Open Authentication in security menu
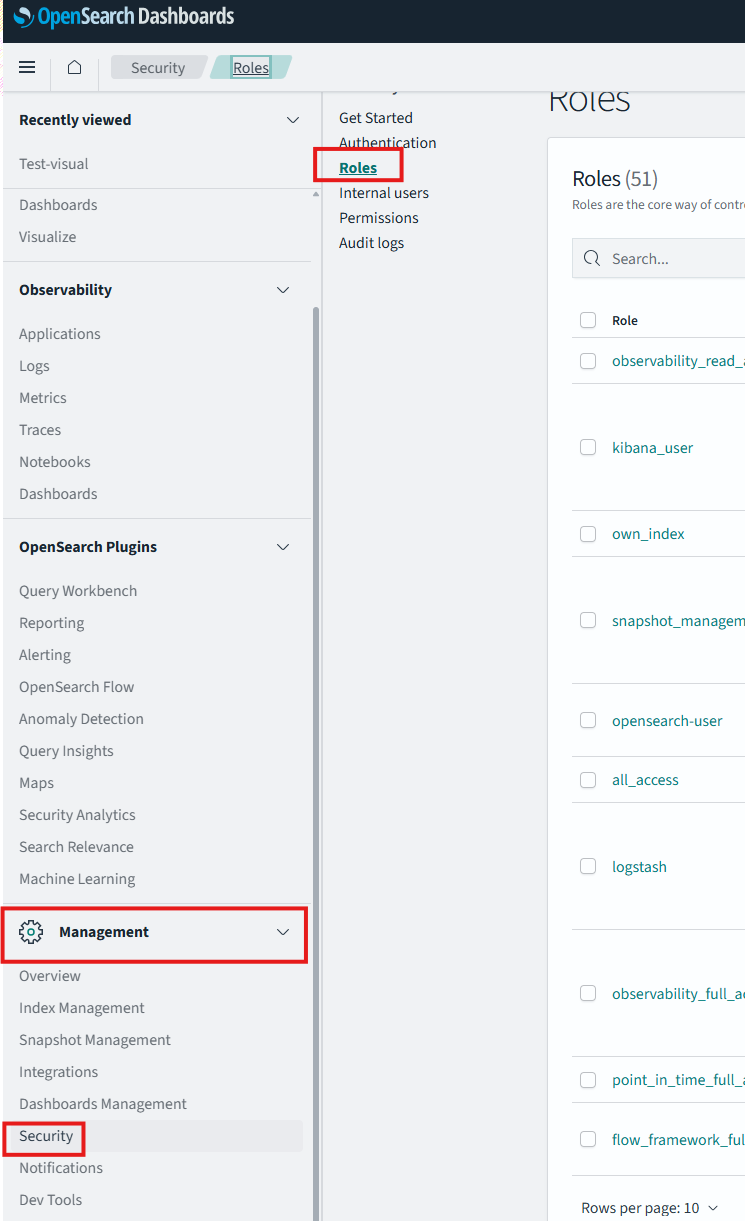 click(x=388, y=143)
